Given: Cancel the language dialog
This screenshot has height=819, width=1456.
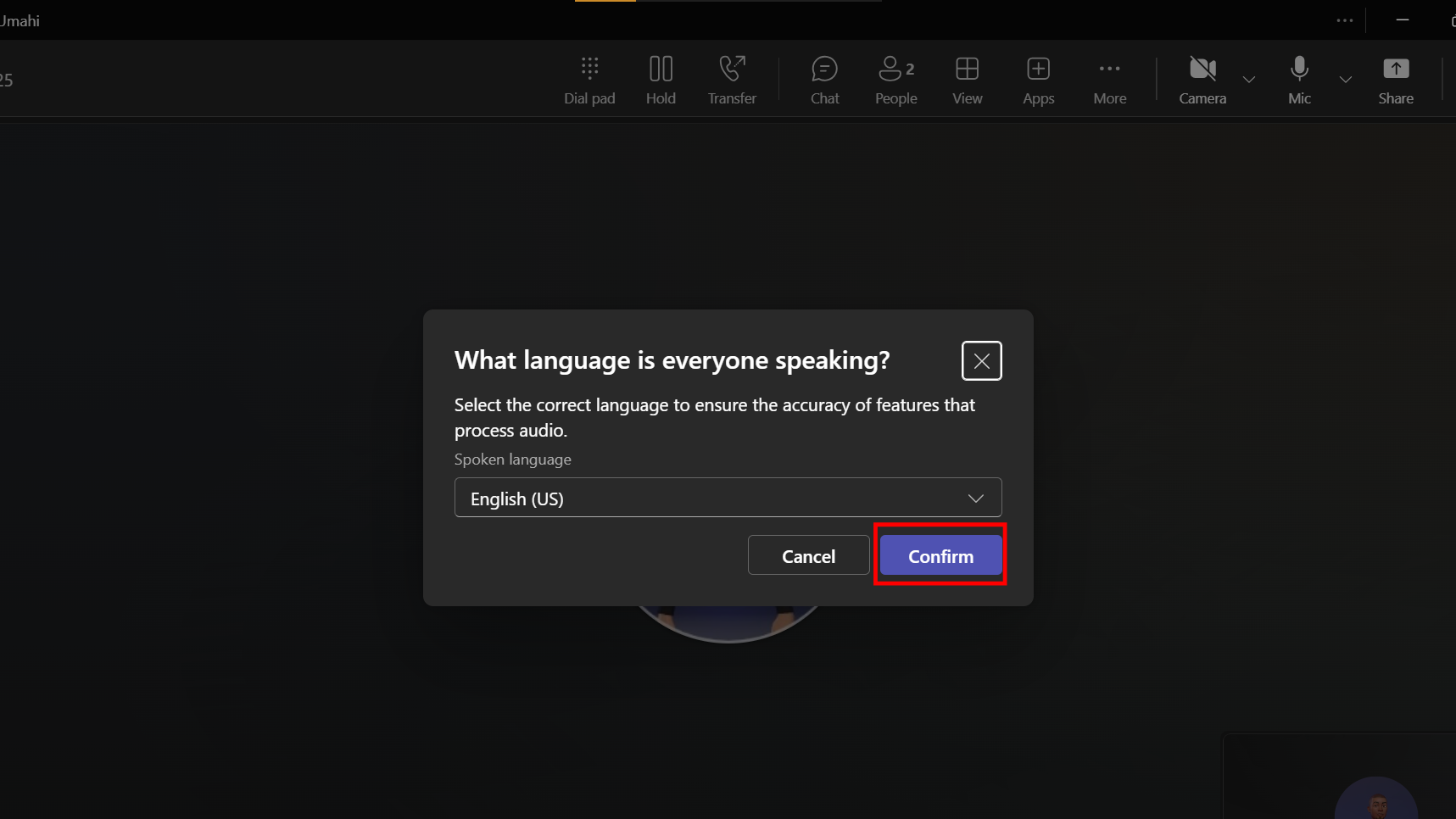Looking at the screenshot, I should pos(808,556).
